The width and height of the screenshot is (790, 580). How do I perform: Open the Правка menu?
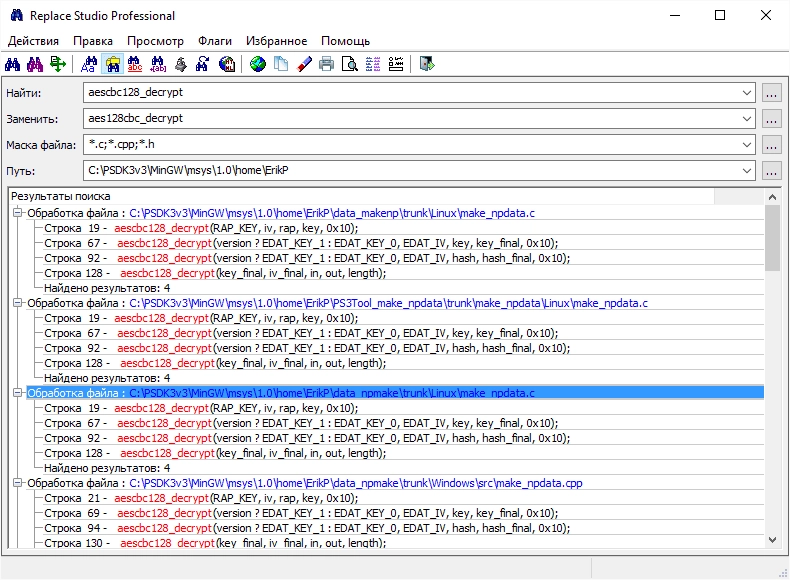click(93, 41)
